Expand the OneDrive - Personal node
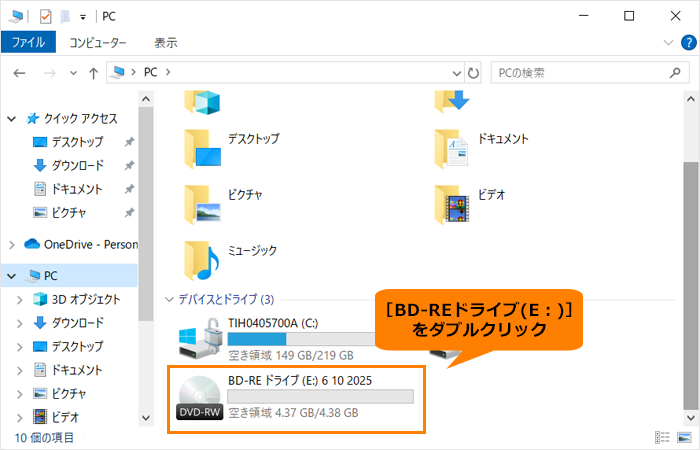Screen dimensions: 700x450 pyautogui.click(x=12, y=245)
